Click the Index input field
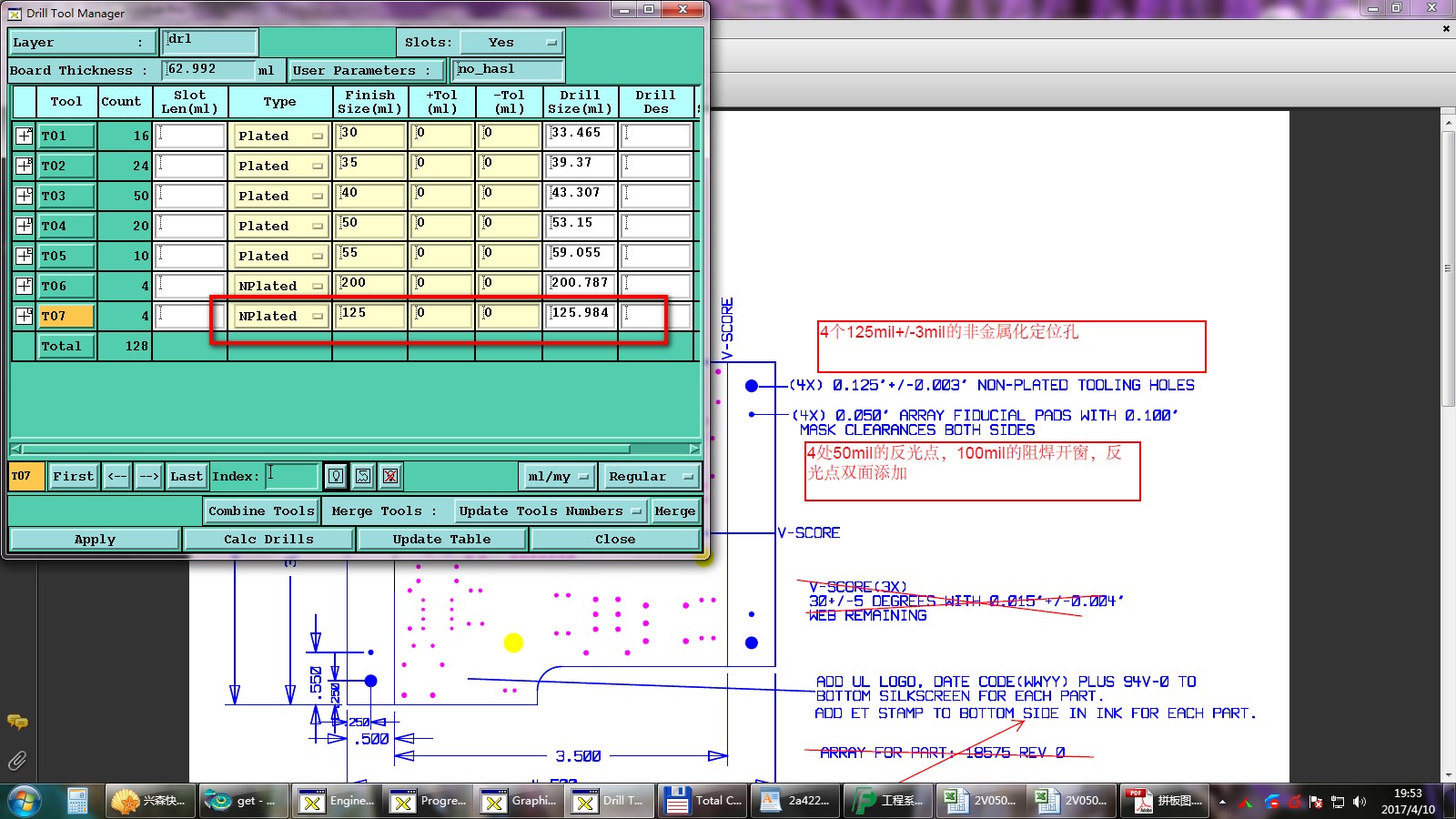This screenshot has height=819, width=1456. click(291, 476)
